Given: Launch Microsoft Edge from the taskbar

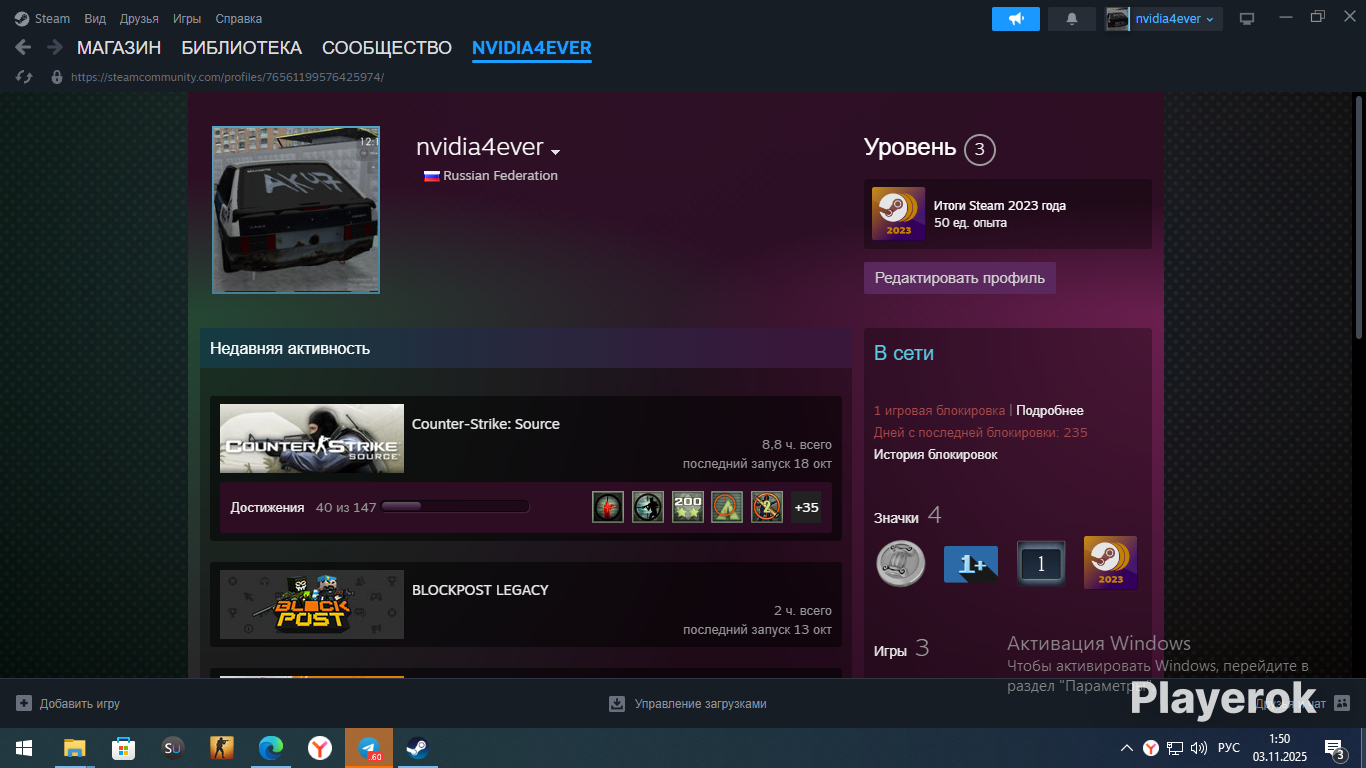Looking at the screenshot, I should pos(271,748).
